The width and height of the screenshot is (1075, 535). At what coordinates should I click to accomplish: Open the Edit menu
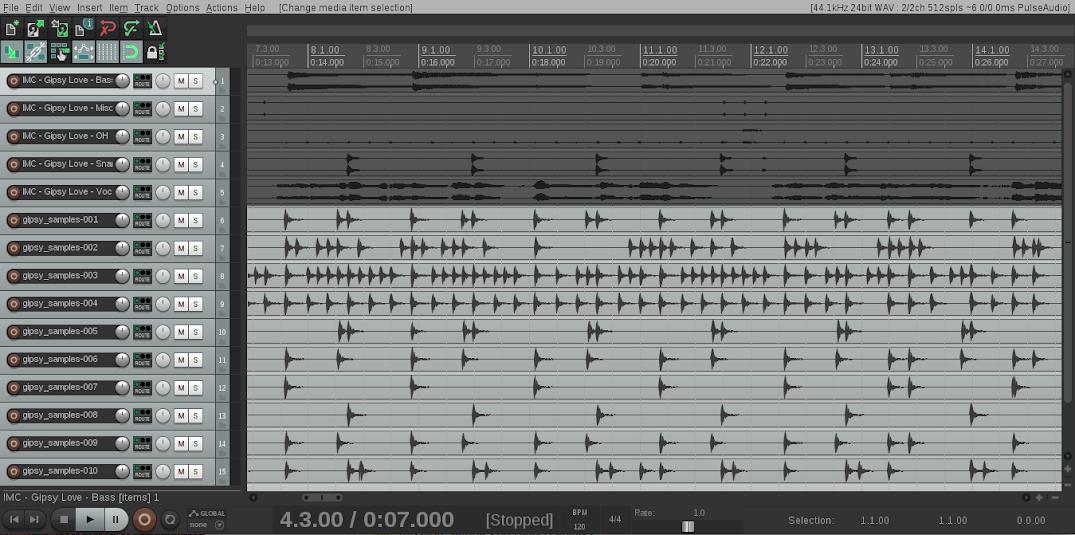34,8
